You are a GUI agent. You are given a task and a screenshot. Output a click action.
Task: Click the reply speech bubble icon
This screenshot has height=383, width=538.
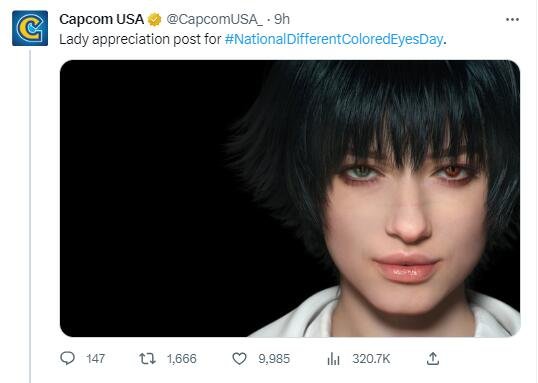67,358
